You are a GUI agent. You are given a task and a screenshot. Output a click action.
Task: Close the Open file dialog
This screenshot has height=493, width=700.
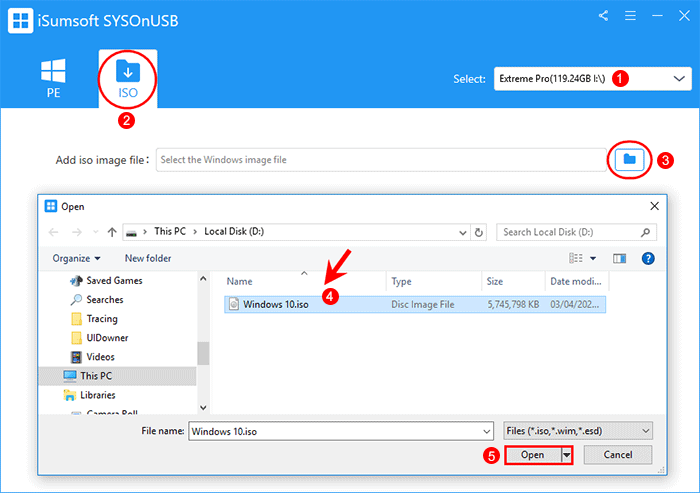pyautogui.click(x=654, y=206)
